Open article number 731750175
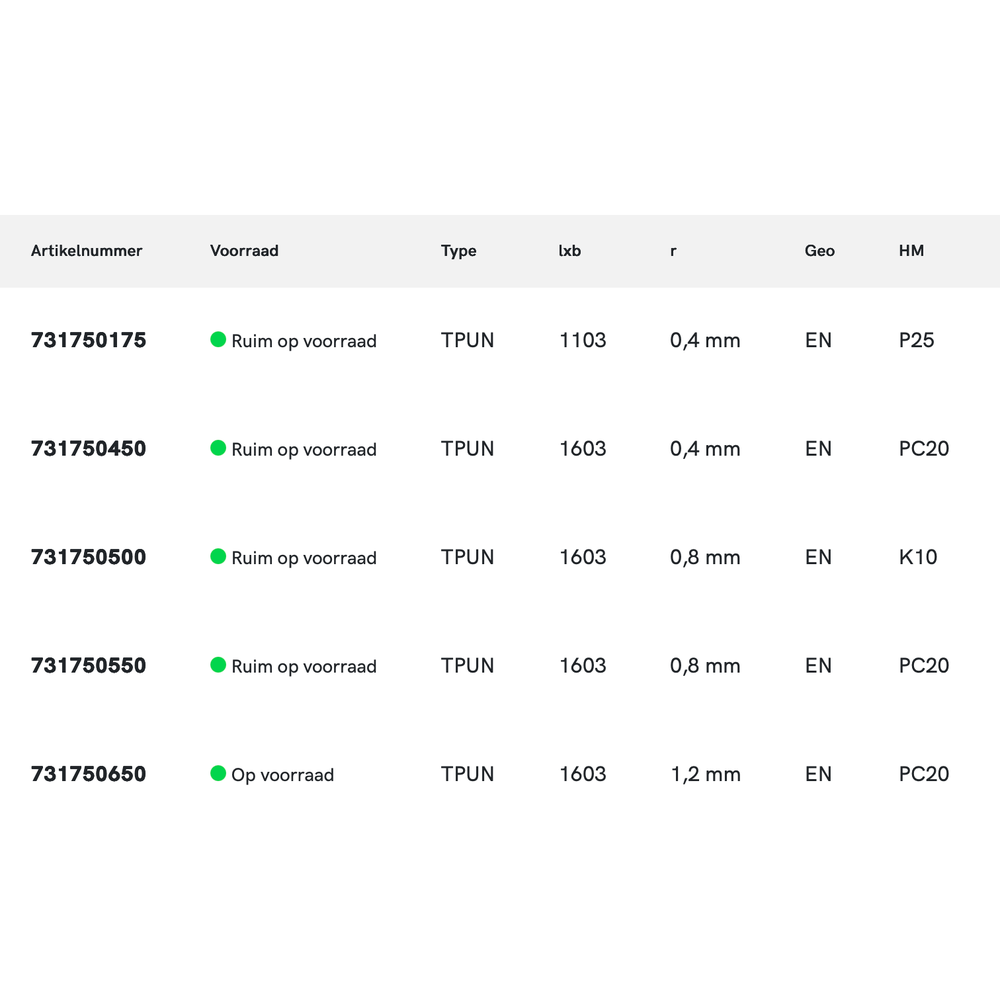This screenshot has height=1000, width=1000. [x=89, y=340]
